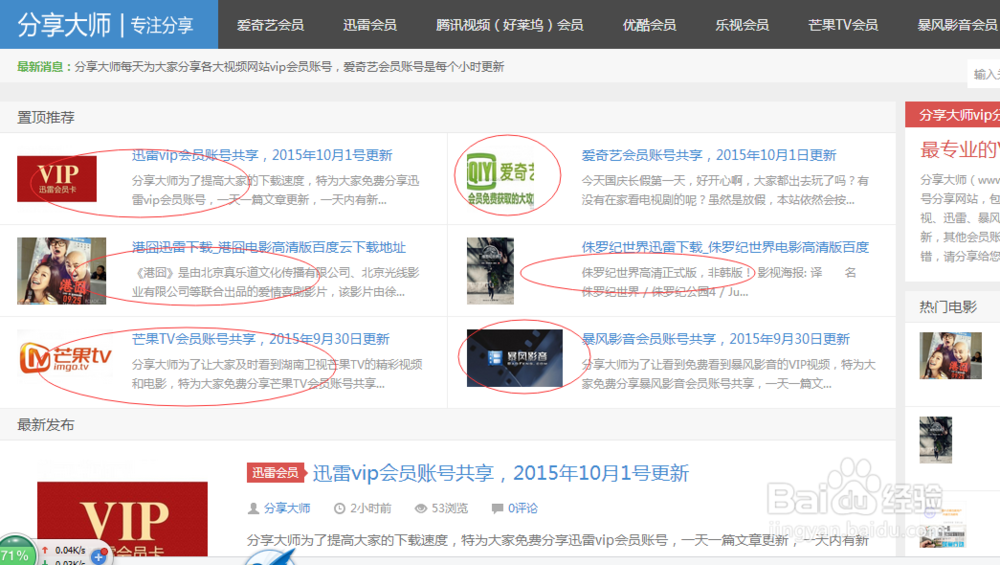Open the 港囧 movie poster thumbnail
The height and width of the screenshot is (565, 1000).
(62, 271)
